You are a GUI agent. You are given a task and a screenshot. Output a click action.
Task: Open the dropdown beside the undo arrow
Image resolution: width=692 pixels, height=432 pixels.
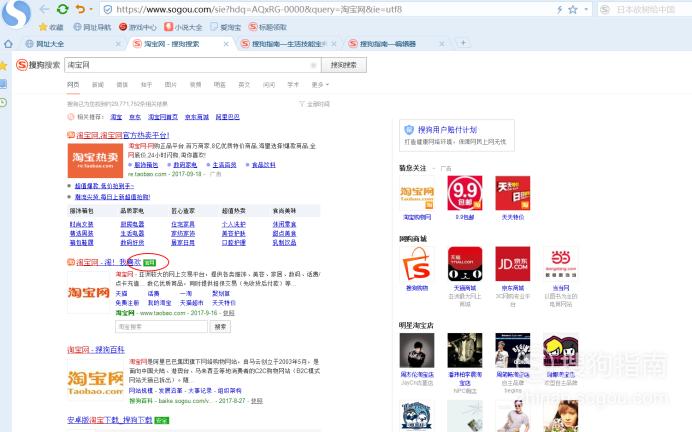(x=91, y=9)
